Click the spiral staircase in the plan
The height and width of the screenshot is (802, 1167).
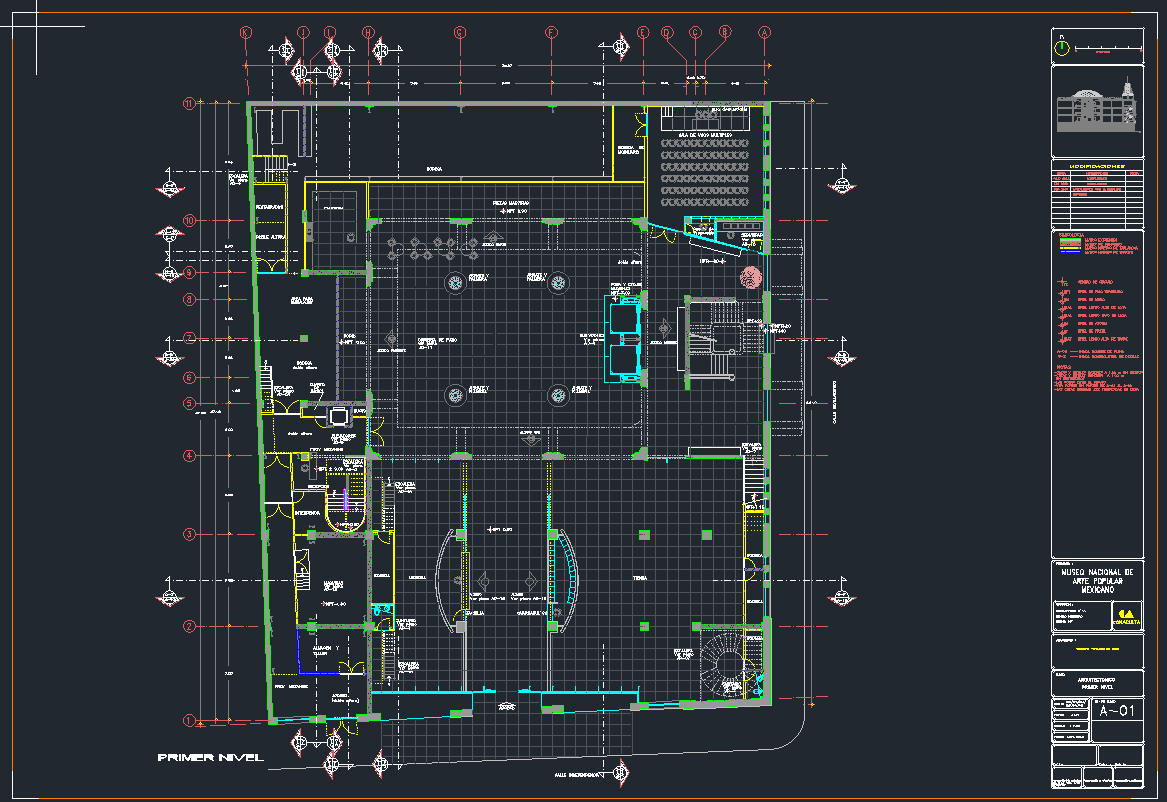click(x=729, y=664)
